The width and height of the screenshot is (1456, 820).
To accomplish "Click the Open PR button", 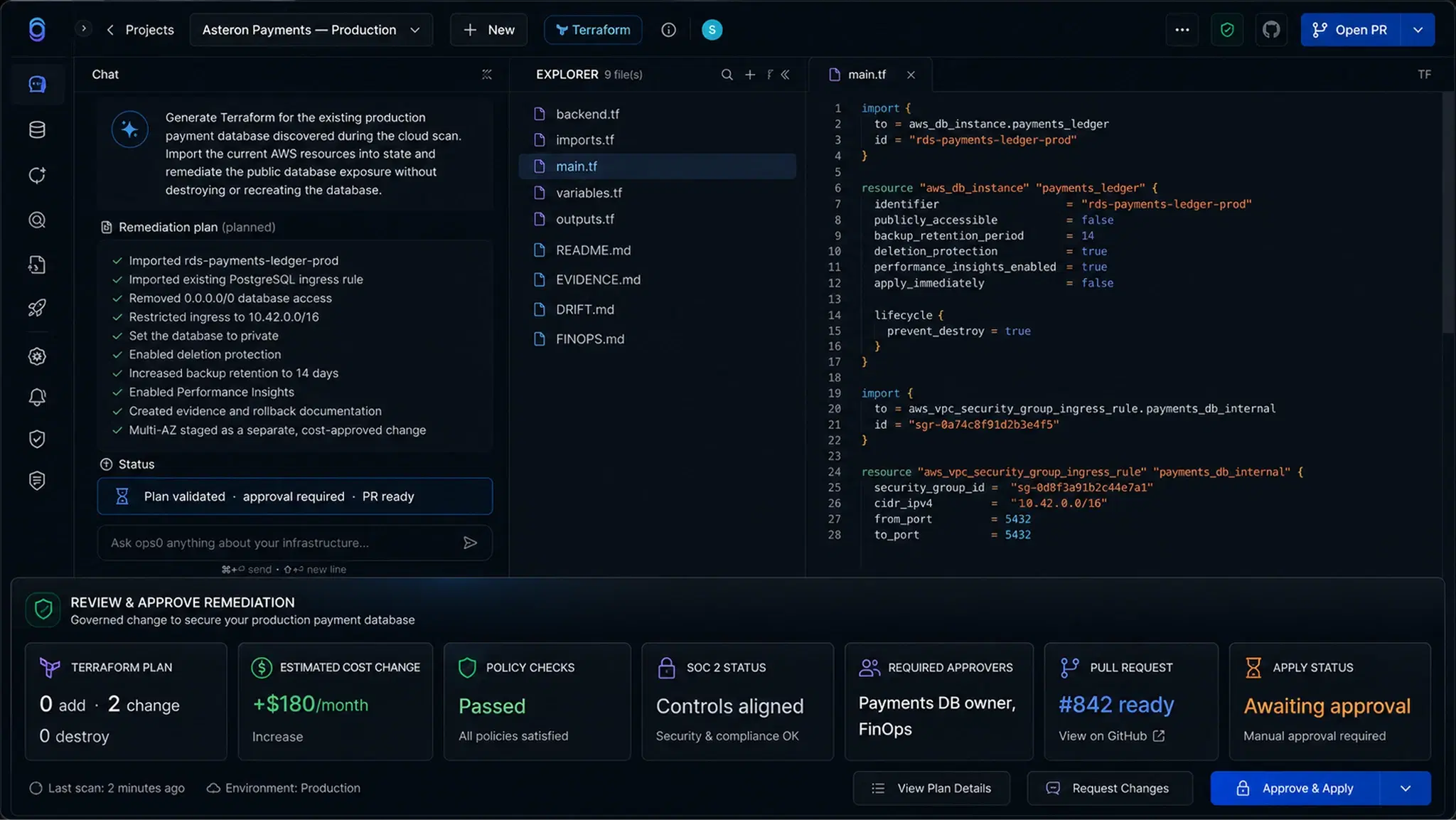I will pos(1351,30).
